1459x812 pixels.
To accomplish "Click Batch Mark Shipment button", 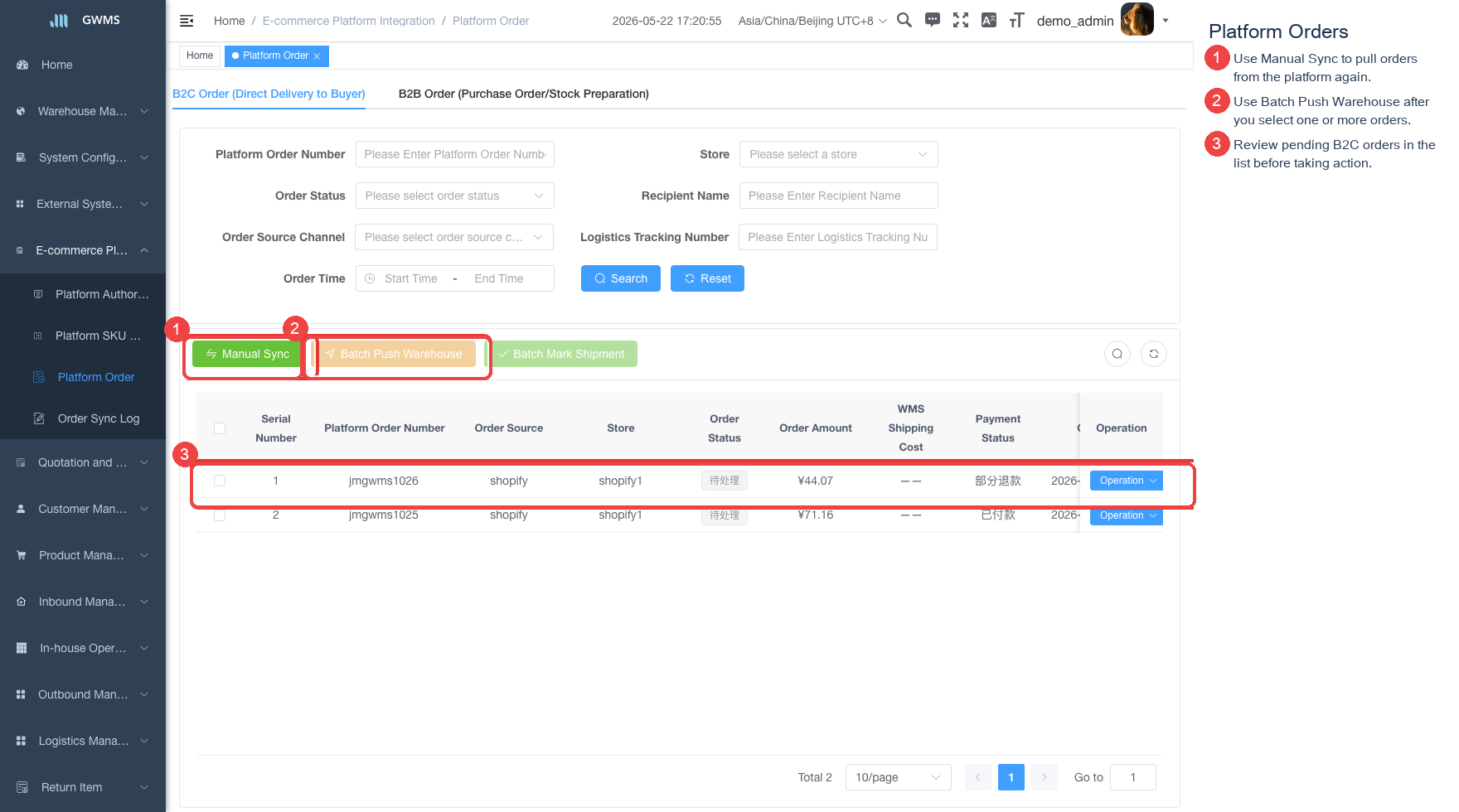I will (x=560, y=354).
